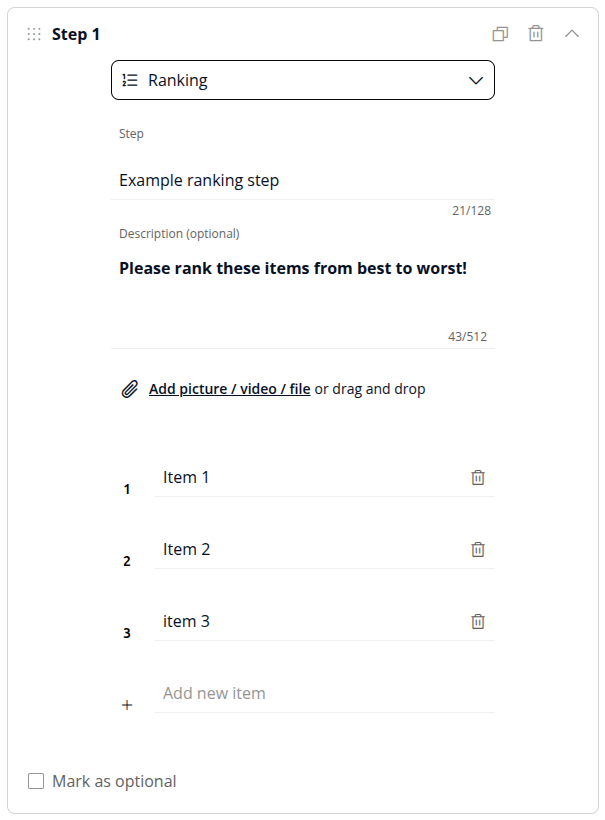Screen dimensions: 605x820
Task: Click the 'Step 1' header title
Action: coord(76,34)
